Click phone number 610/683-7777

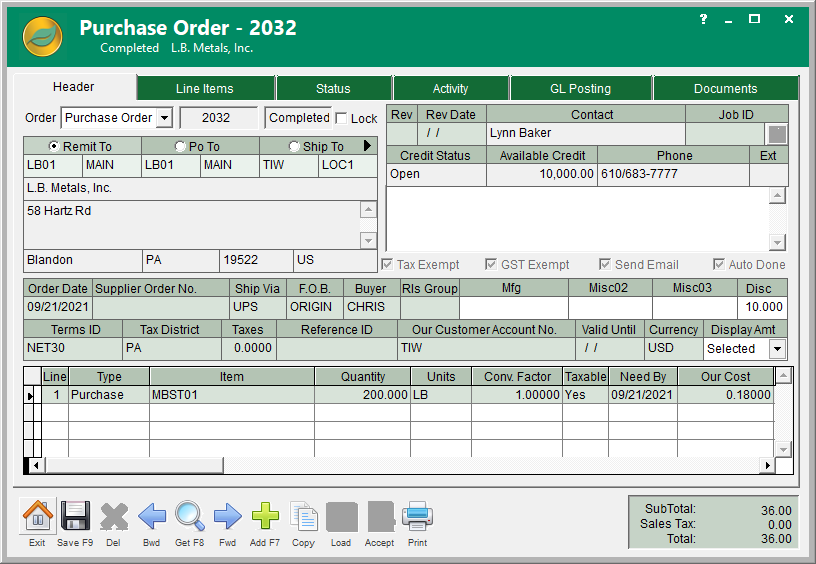pos(673,174)
